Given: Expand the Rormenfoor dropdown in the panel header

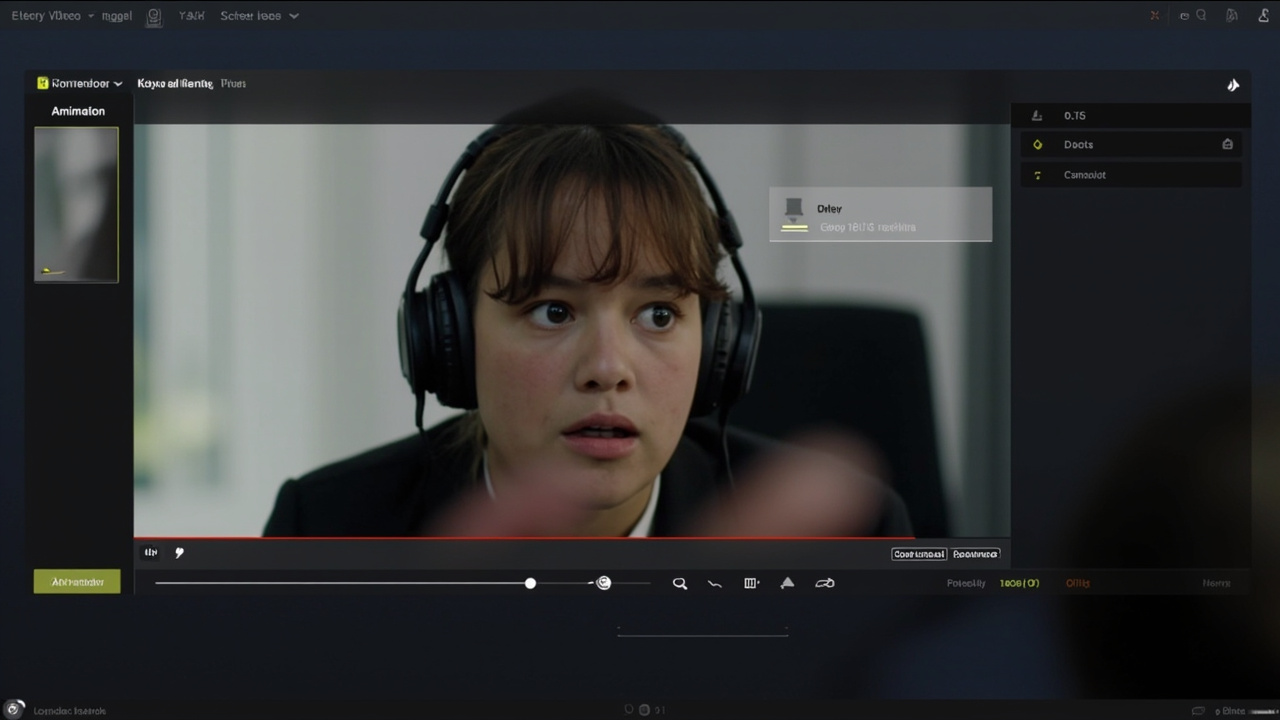Looking at the screenshot, I should [x=86, y=83].
